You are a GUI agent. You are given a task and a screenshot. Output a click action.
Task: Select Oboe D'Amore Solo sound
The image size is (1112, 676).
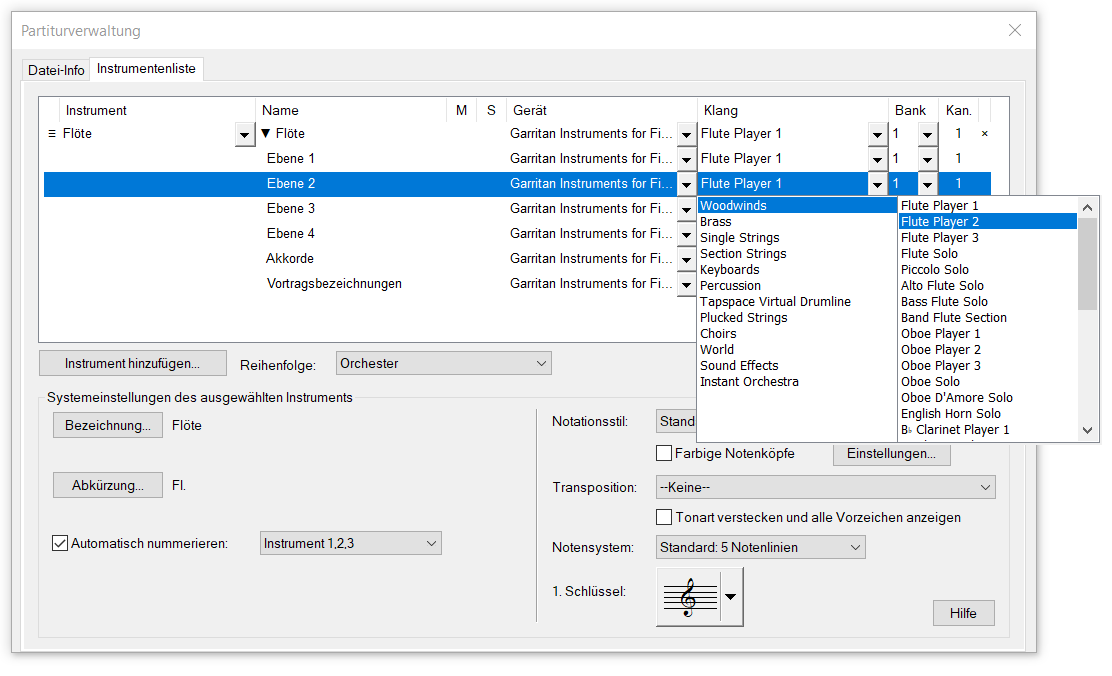[x=988, y=397]
